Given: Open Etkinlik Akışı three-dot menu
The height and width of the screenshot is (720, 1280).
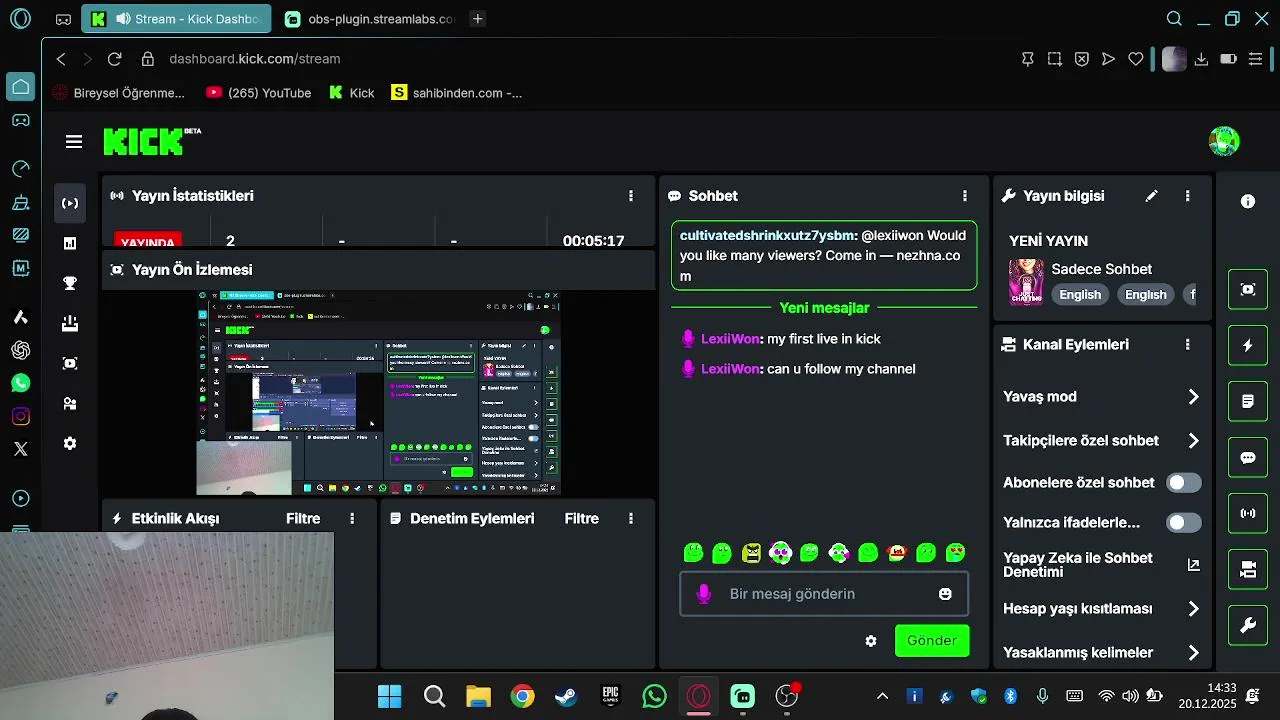Looking at the screenshot, I should click(352, 519).
